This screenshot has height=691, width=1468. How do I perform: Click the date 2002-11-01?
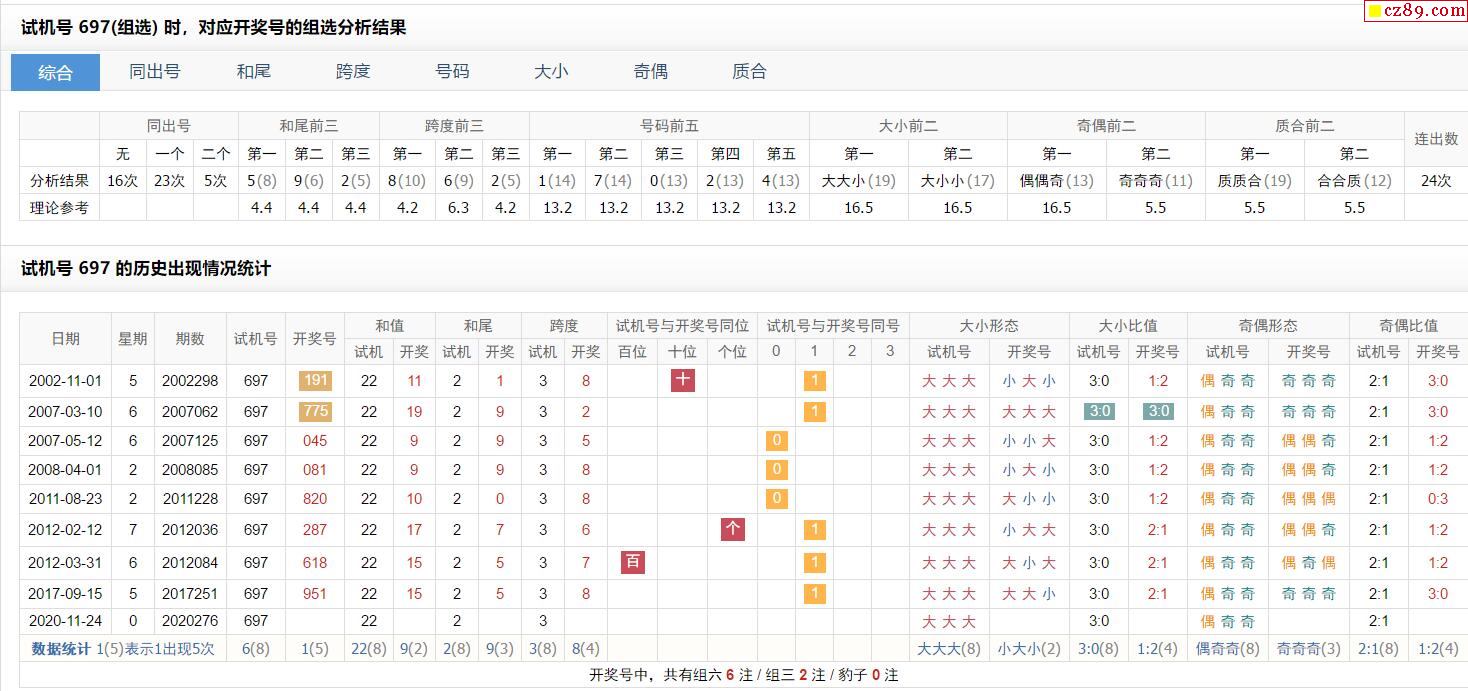tap(66, 381)
